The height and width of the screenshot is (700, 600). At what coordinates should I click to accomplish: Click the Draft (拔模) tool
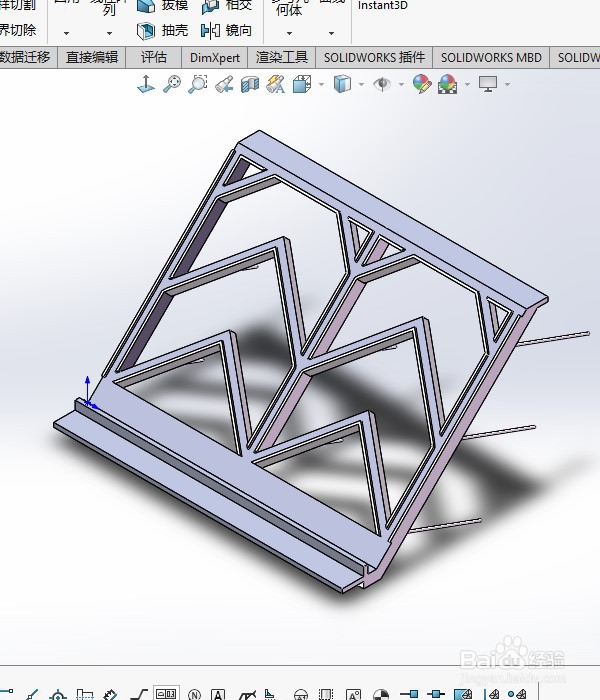point(162,5)
